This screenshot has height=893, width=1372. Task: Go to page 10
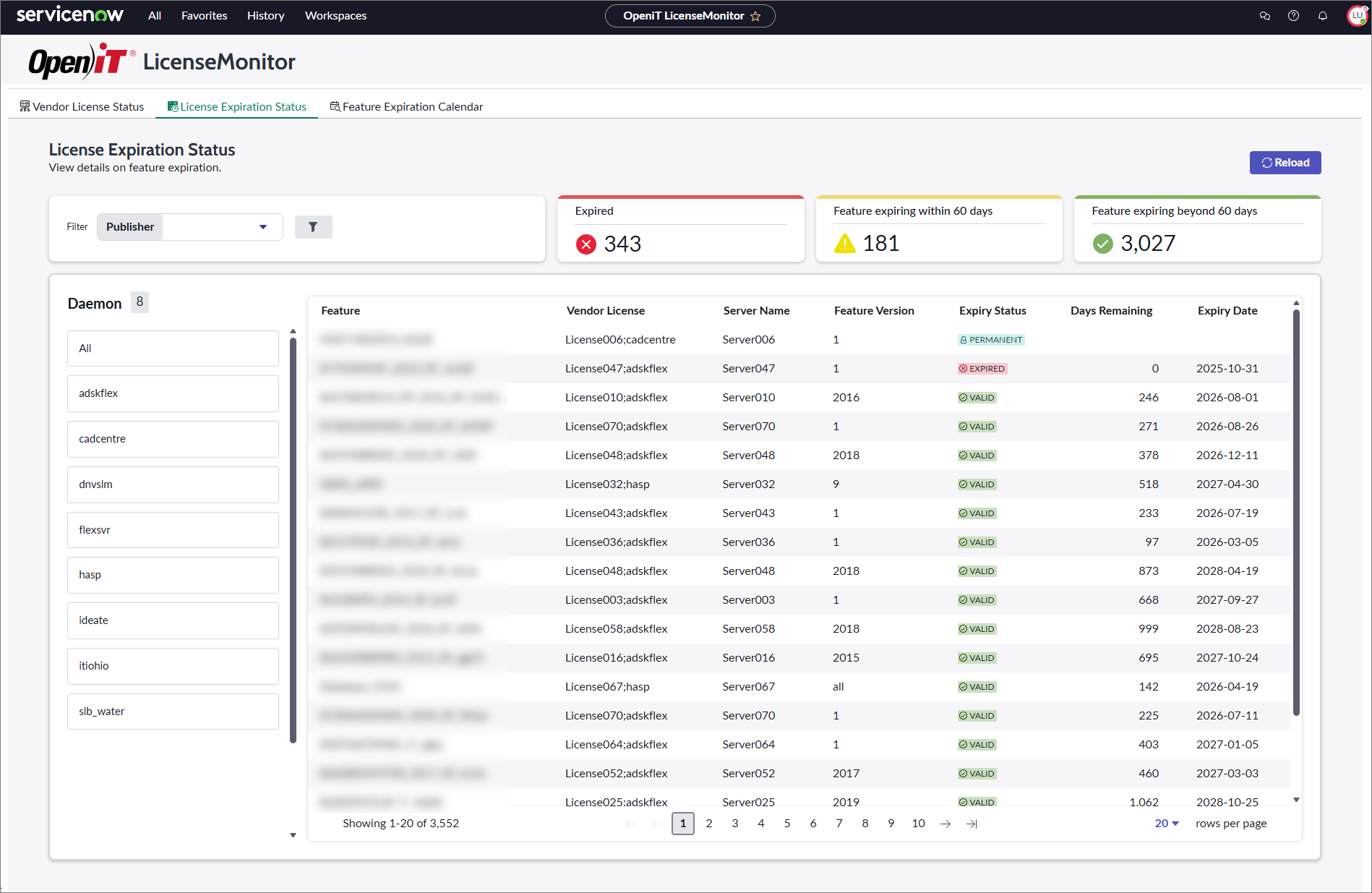(918, 824)
